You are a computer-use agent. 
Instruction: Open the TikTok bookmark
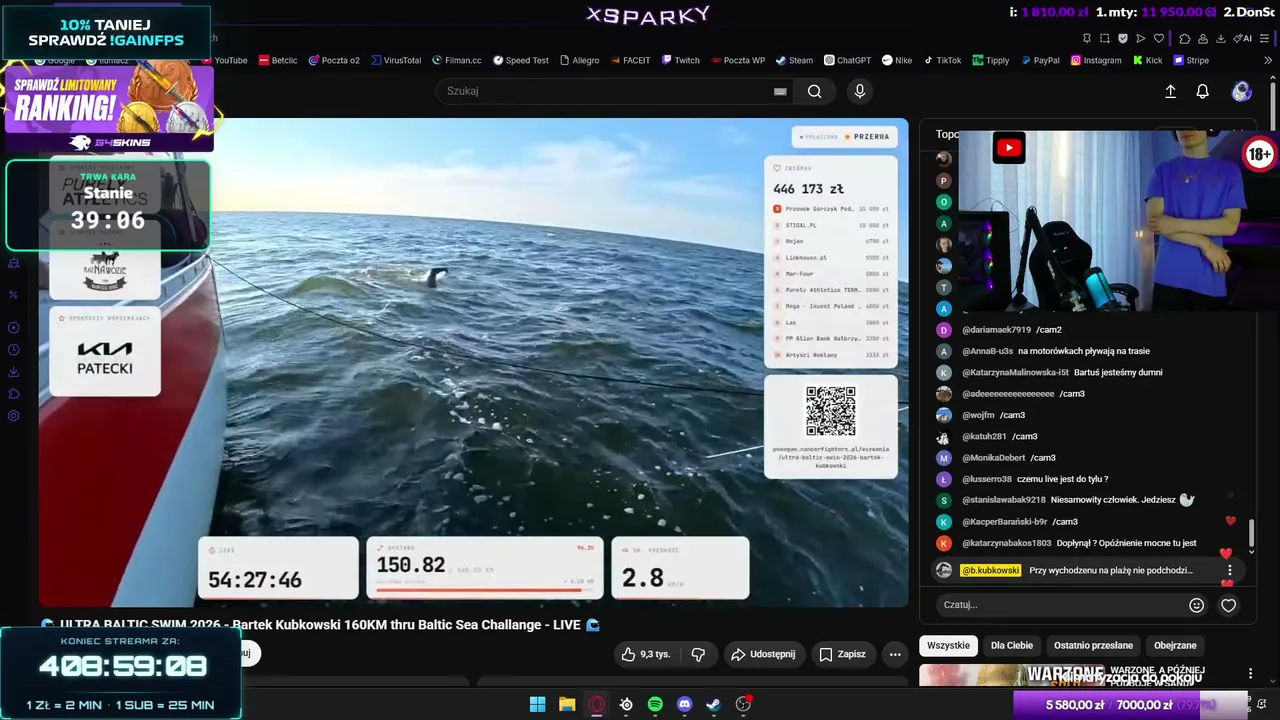pyautogui.click(x=942, y=60)
